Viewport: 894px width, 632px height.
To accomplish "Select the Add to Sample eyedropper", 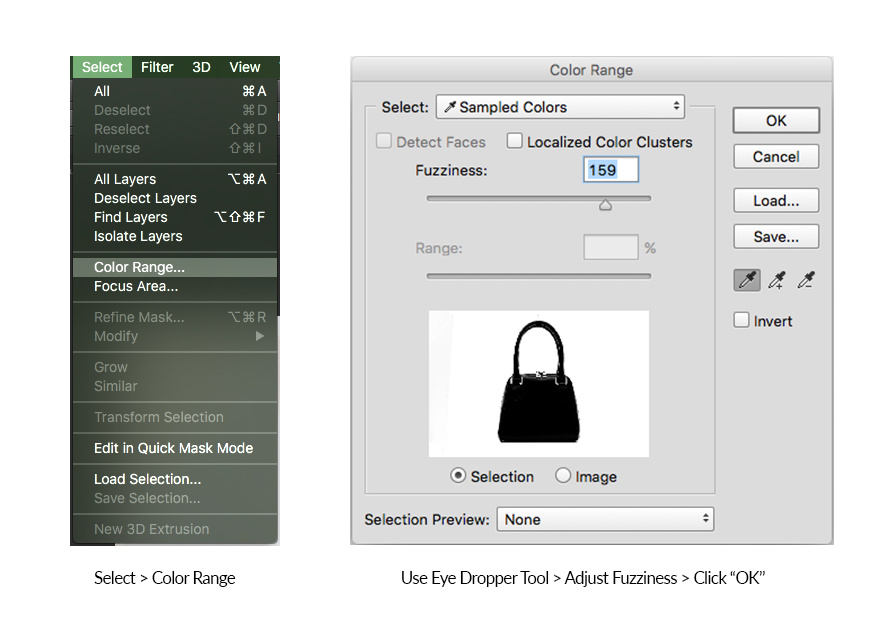I will pyautogui.click(x=776, y=281).
